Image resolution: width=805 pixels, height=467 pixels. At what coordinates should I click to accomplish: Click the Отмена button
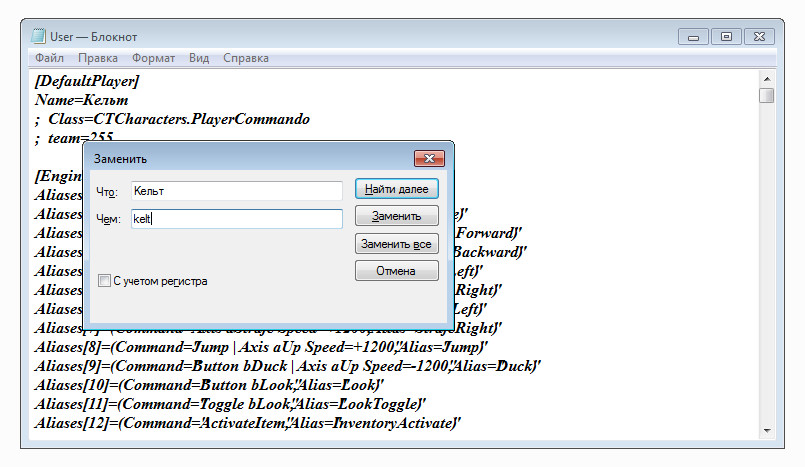tap(396, 271)
